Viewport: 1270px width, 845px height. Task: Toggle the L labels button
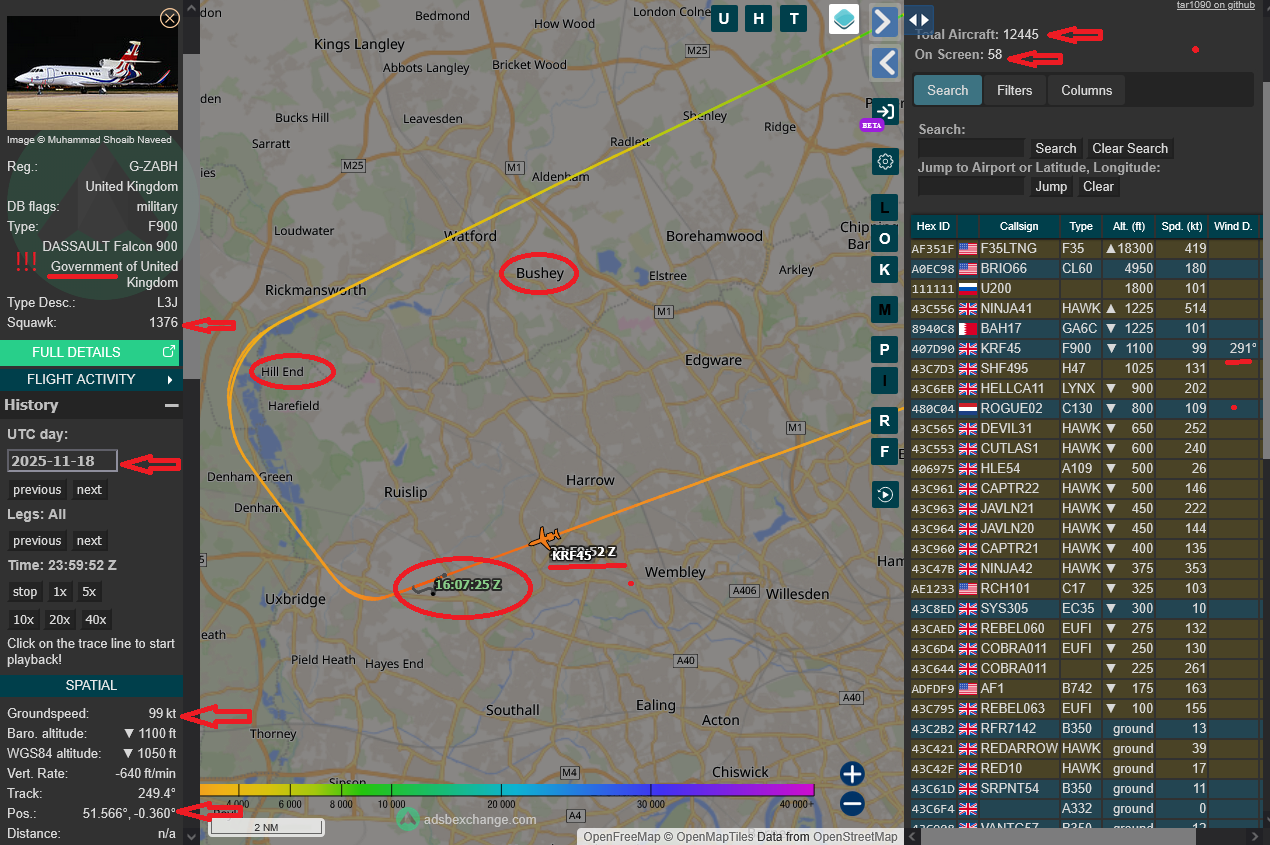[x=884, y=208]
